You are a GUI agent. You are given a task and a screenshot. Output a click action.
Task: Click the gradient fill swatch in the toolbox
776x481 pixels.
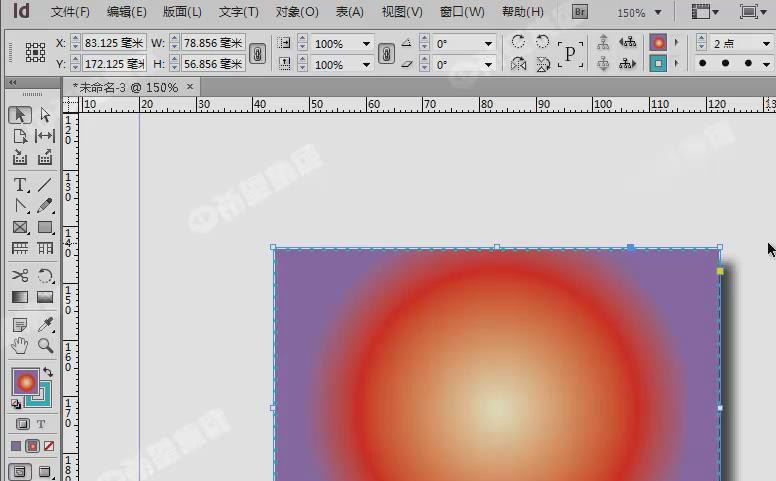pos(24,381)
